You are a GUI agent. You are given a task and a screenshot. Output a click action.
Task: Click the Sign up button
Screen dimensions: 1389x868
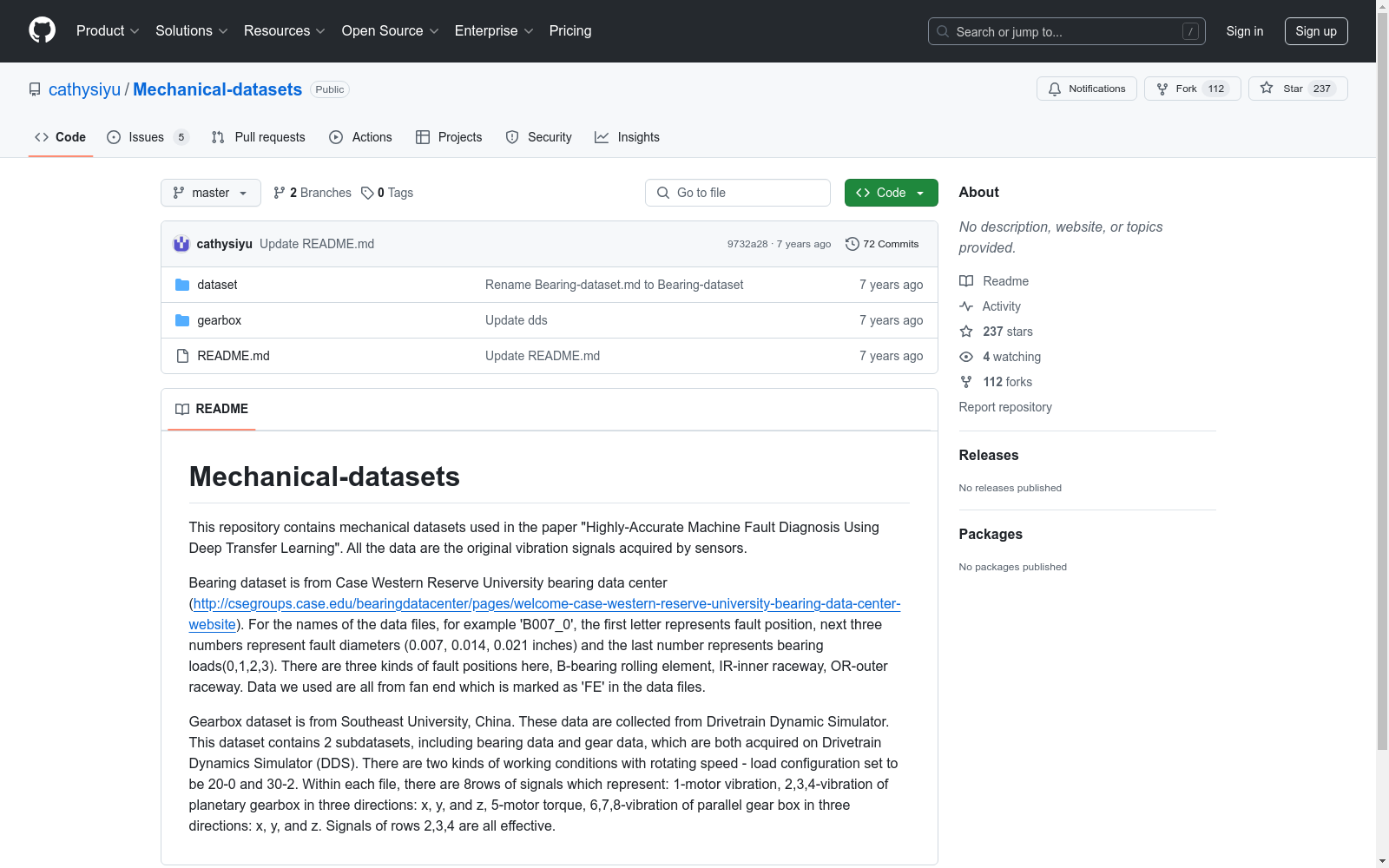(x=1315, y=31)
